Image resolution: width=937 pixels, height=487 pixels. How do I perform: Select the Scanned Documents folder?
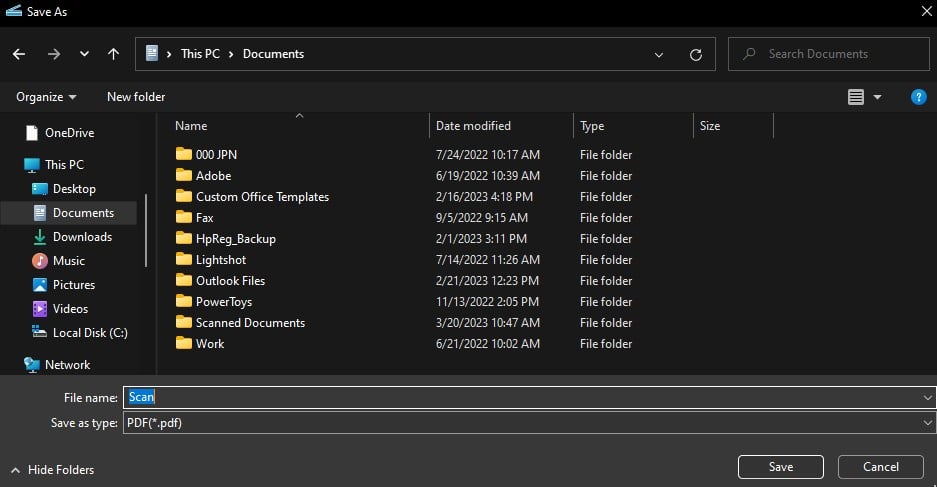point(250,323)
